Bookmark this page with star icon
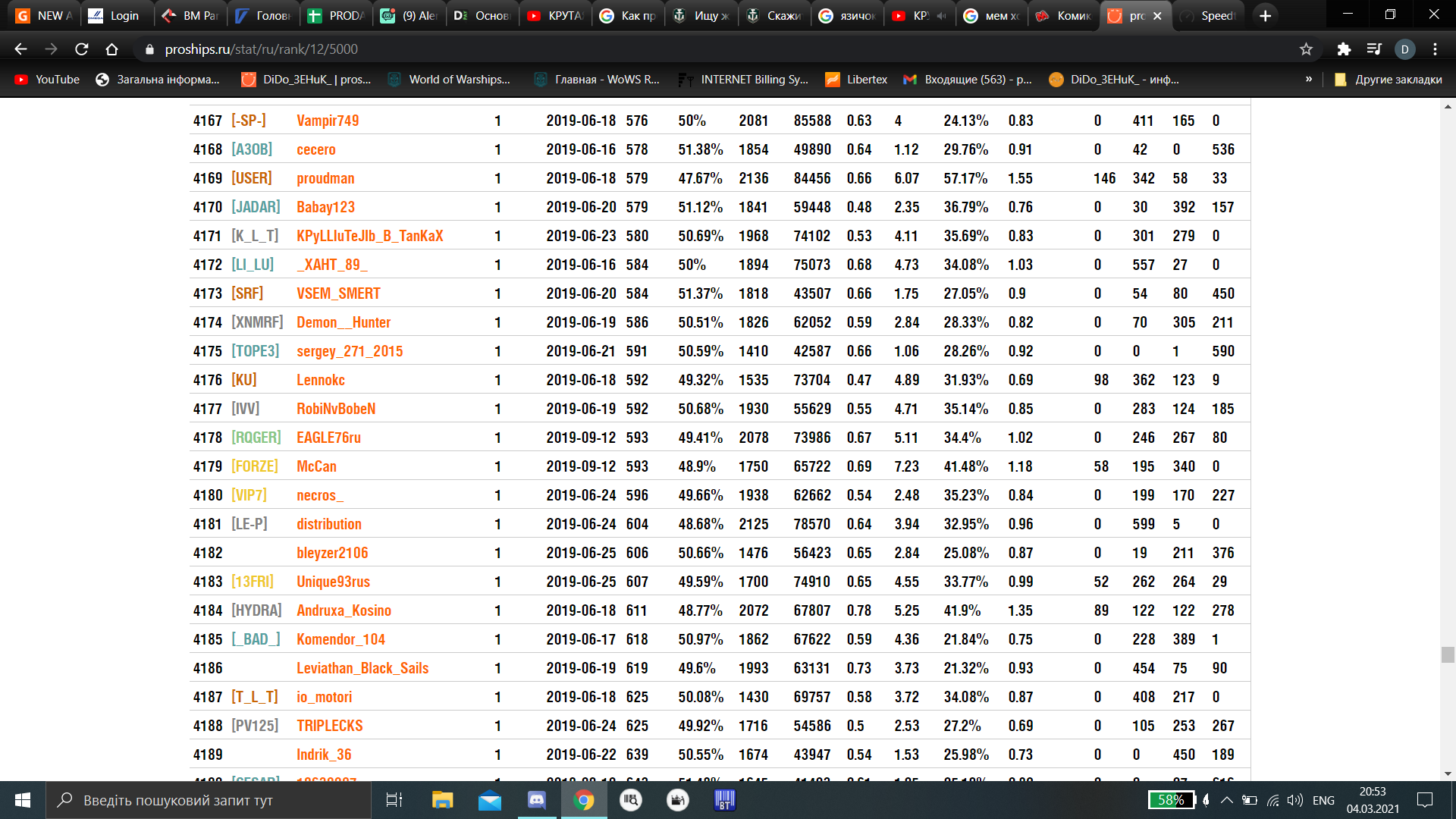Viewport: 1456px width, 819px height. 1306,49
